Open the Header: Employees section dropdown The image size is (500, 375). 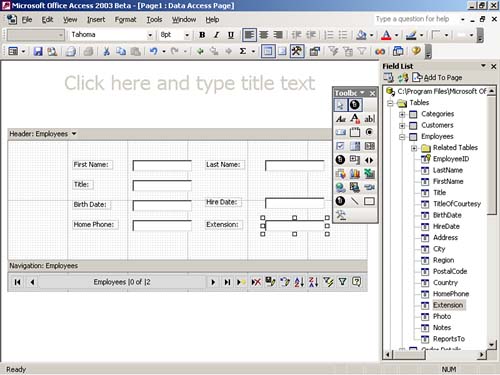tap(74, 134)
